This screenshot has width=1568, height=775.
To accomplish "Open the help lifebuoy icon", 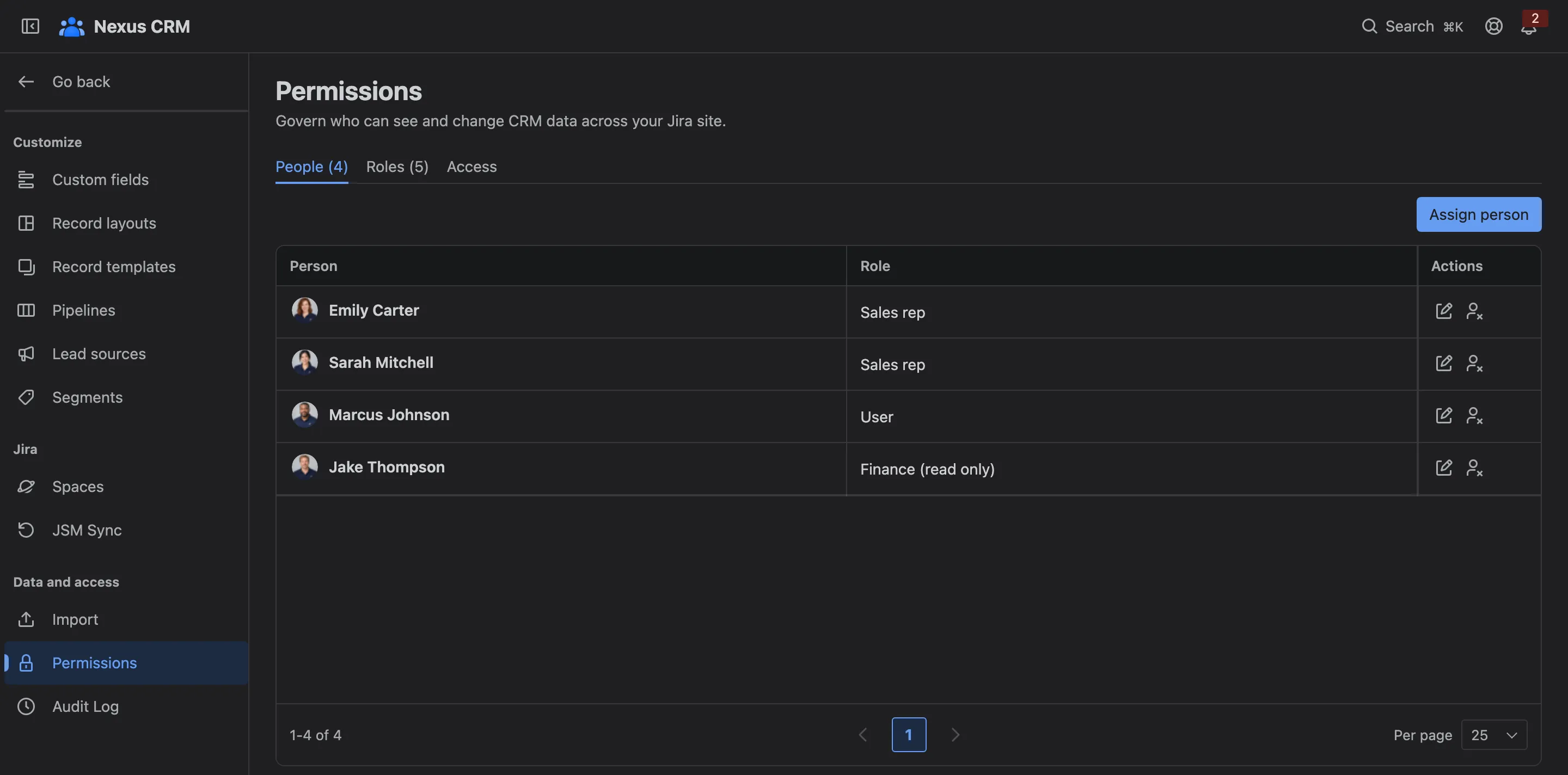I will point(1494,26).
